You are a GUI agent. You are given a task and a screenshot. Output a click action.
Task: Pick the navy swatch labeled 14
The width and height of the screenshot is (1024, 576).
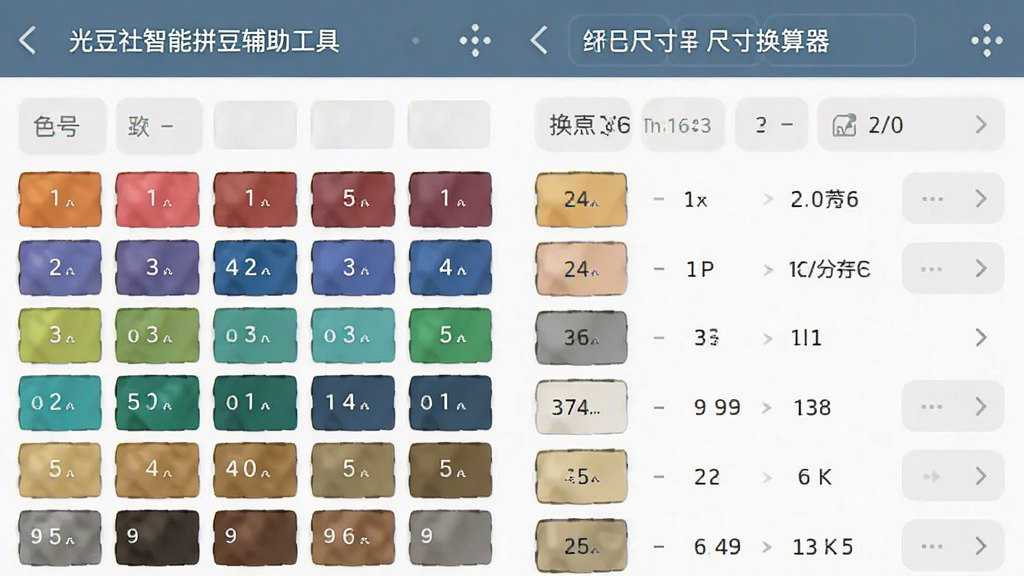tap(353, 402)
